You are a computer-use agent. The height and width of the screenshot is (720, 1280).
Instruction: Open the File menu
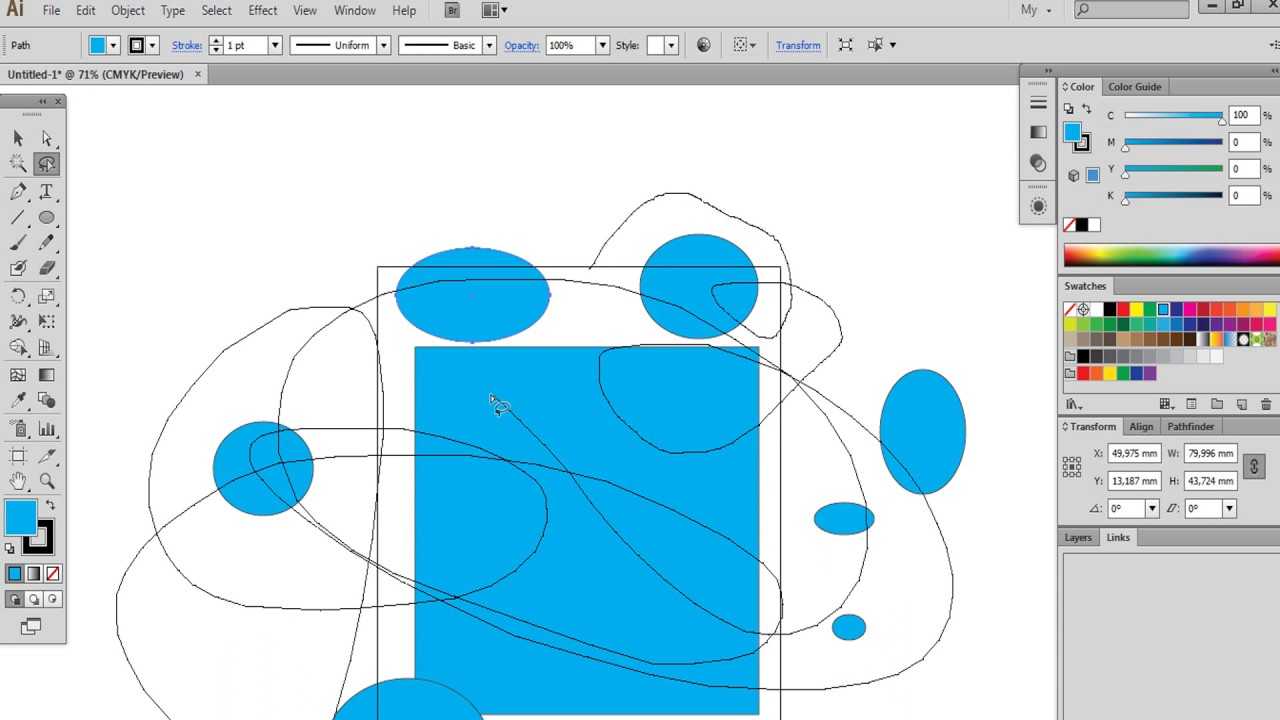(x=51, y=10)
